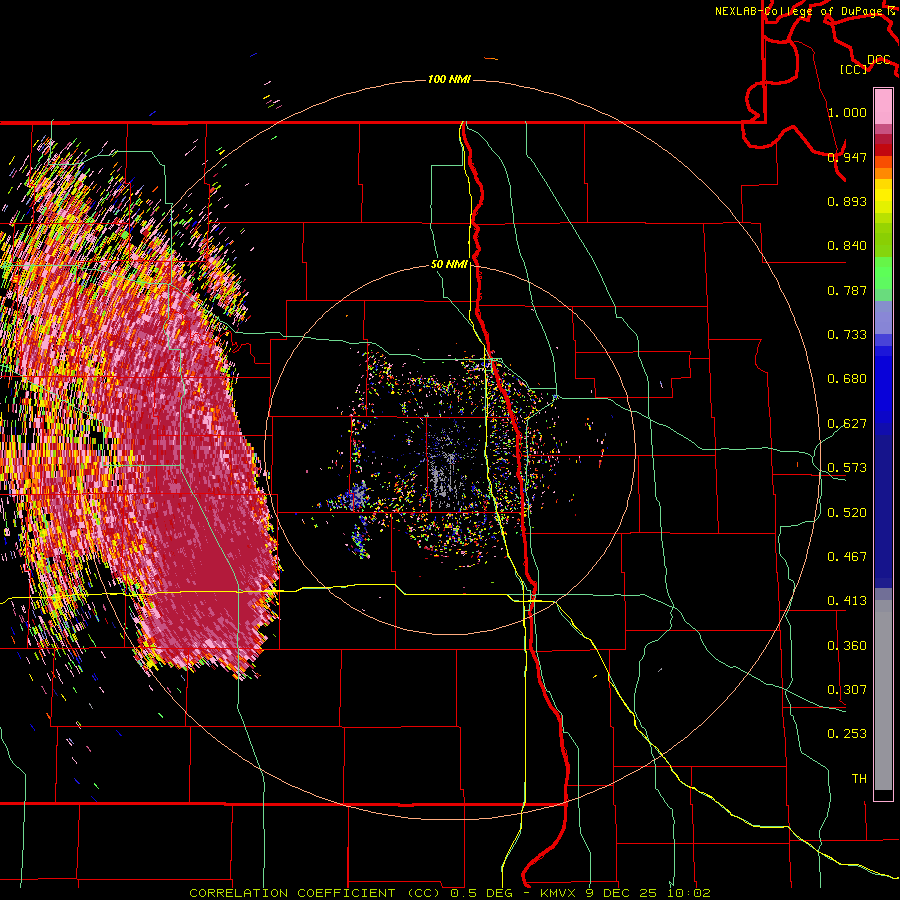The image size is (900, 900).
Task: Click the 0.893 scale value
Action: click(x=847, y=201)
